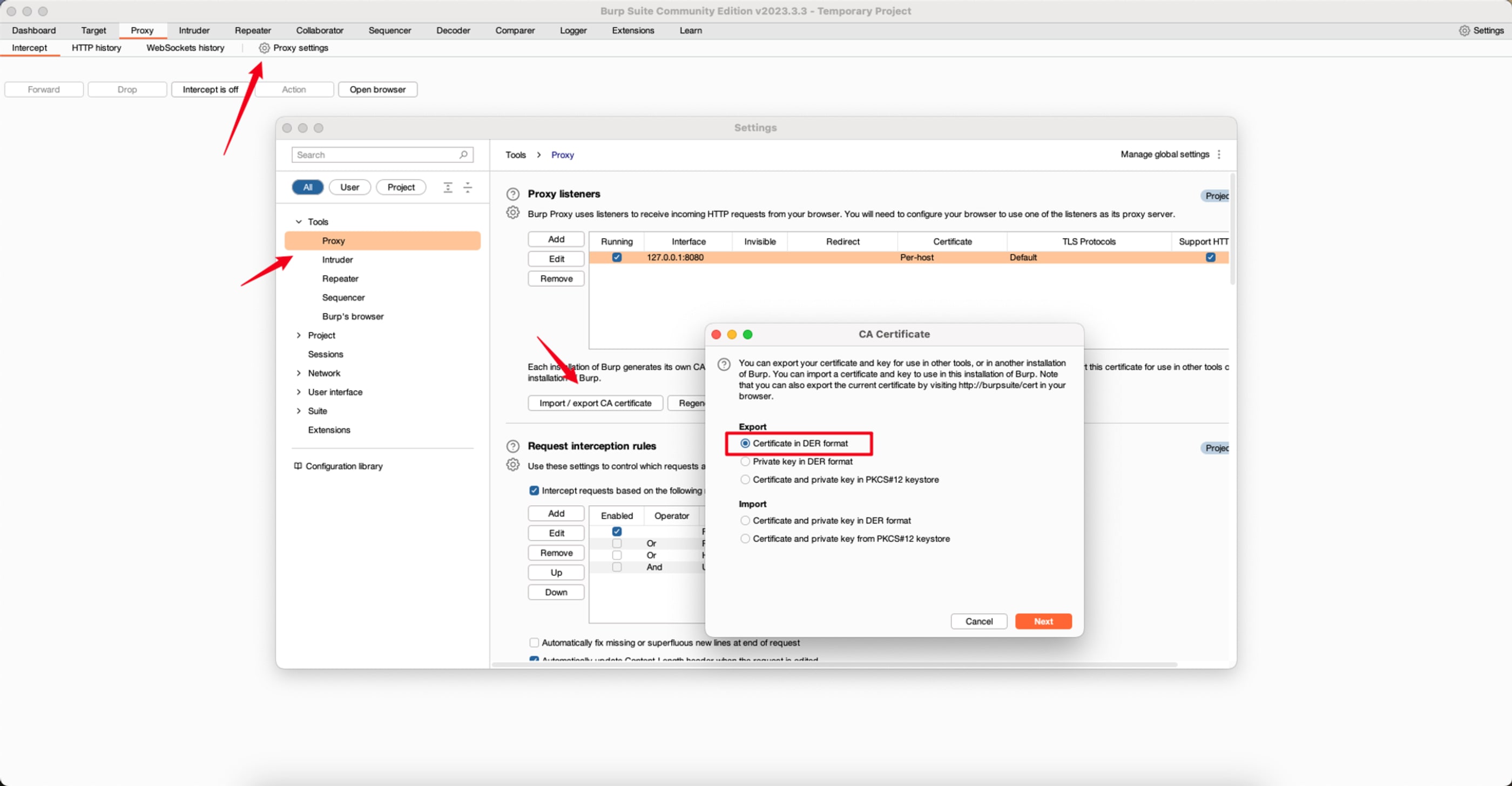Click the Proxy listeners help question icon

click(x=512, y=194)
